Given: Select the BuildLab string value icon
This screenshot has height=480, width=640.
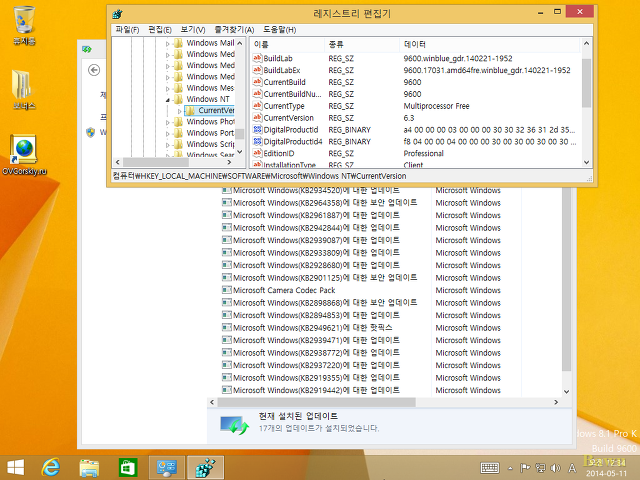Looking at the screenshot, I should pos(257,58).
